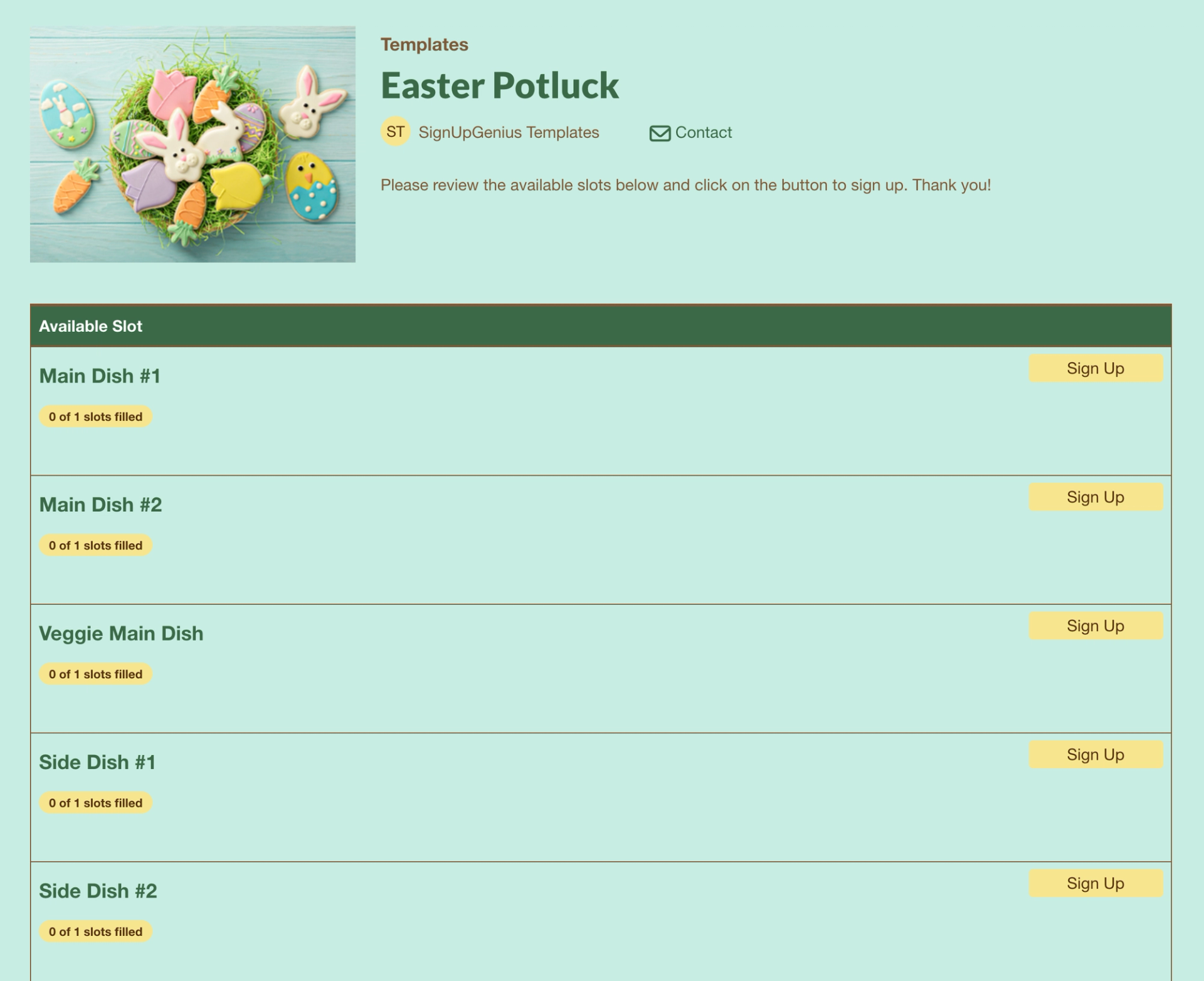Click the SignUpGenius Templates name
The image size is (1204, 981).
pos(509,132)
